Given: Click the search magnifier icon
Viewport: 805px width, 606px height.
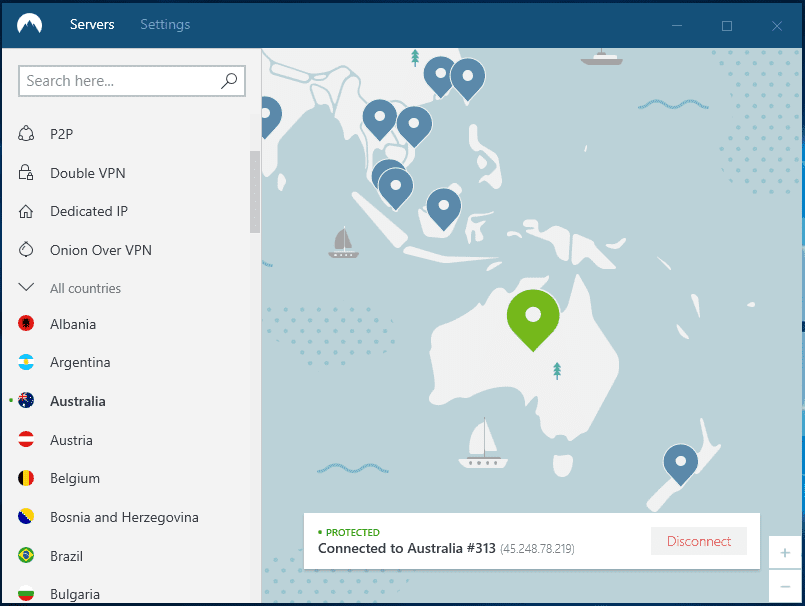Looking at the screenshot, I should (229, 81).
